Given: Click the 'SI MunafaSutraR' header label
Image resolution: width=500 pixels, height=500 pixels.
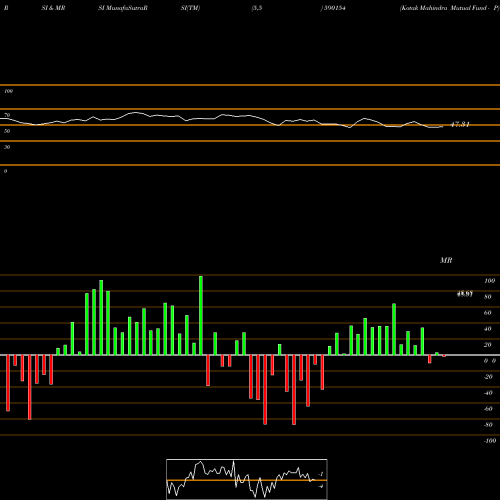Looking at the screenshot, I should pyautogui.click(x=123, y=8).
